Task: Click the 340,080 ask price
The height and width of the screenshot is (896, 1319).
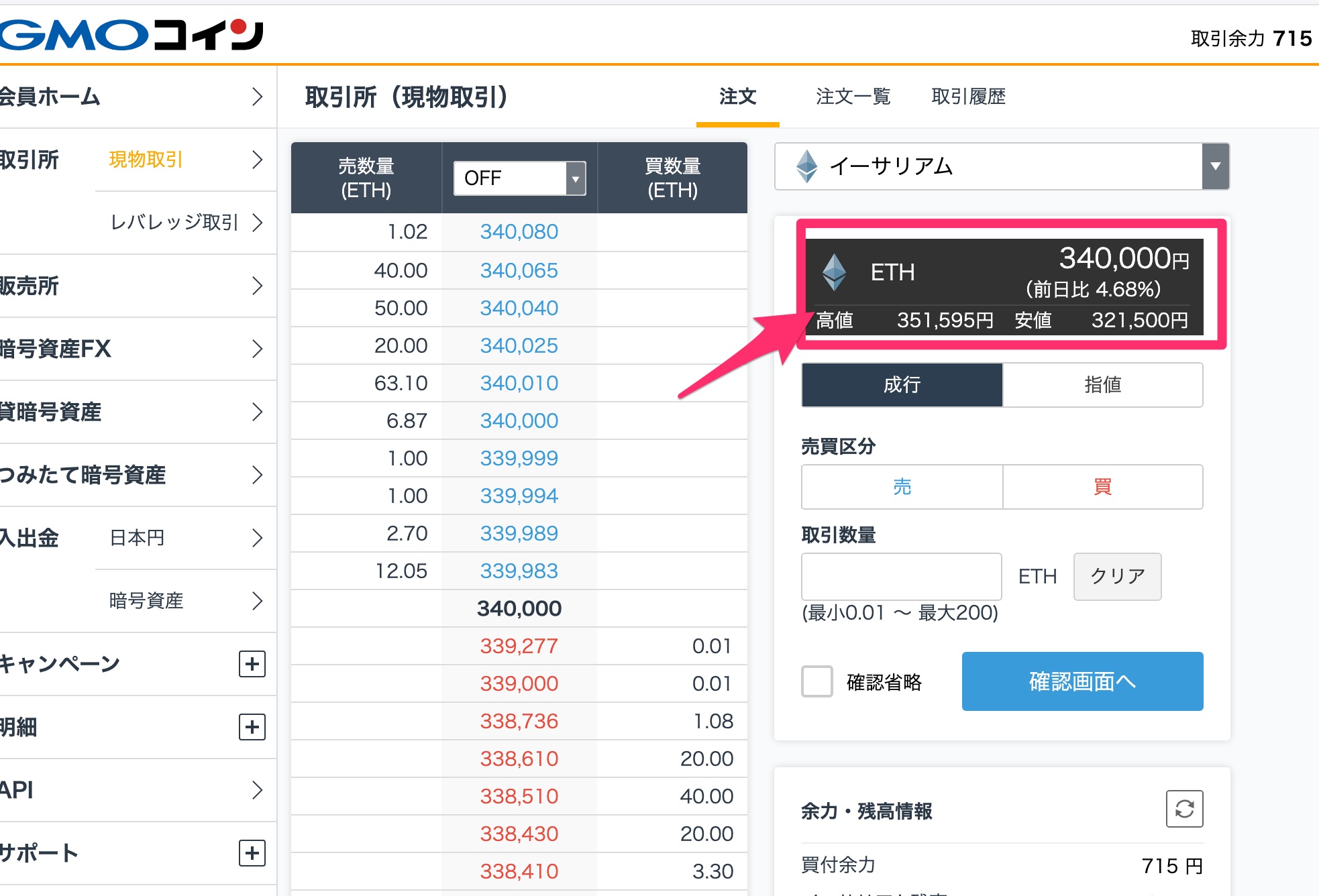Action: pos(519,232)
